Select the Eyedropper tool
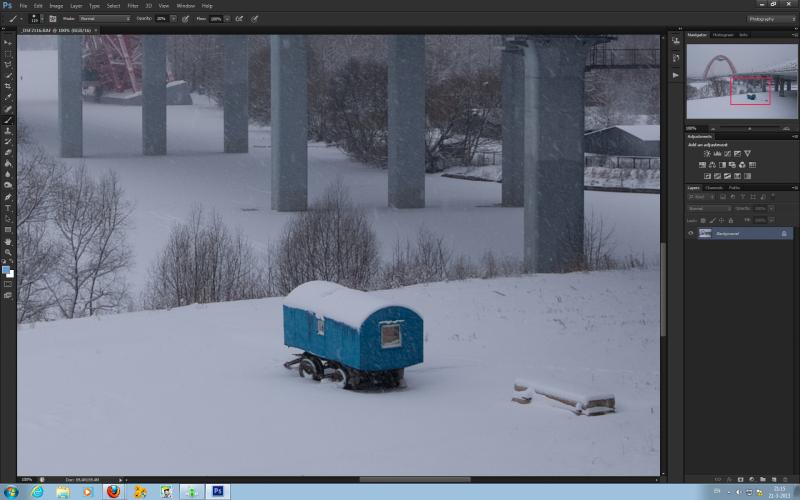800x500 pixels. point(8,97)
